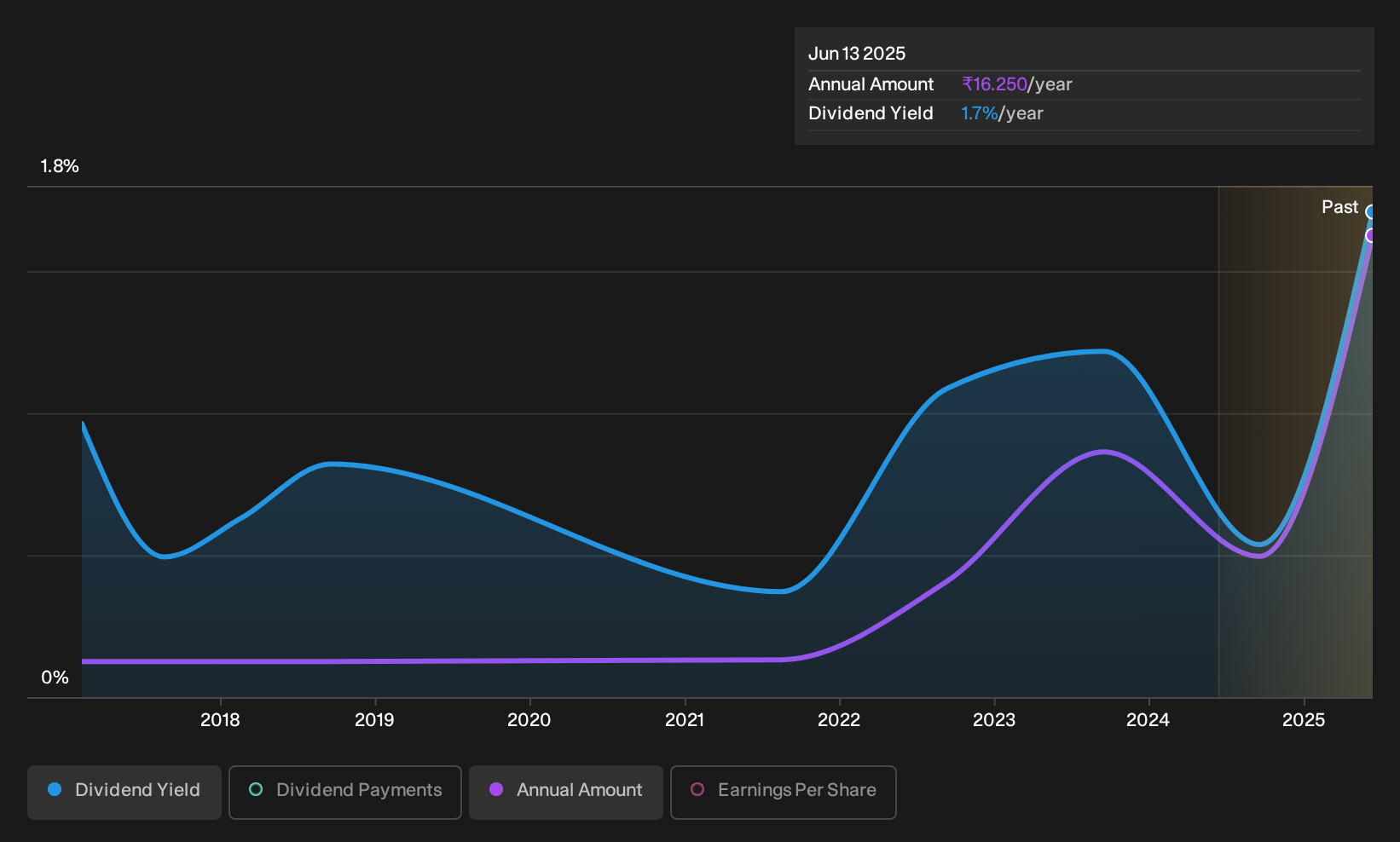
Task: Select the purple endpoint marker on the chart
Action: (1370, 236)
